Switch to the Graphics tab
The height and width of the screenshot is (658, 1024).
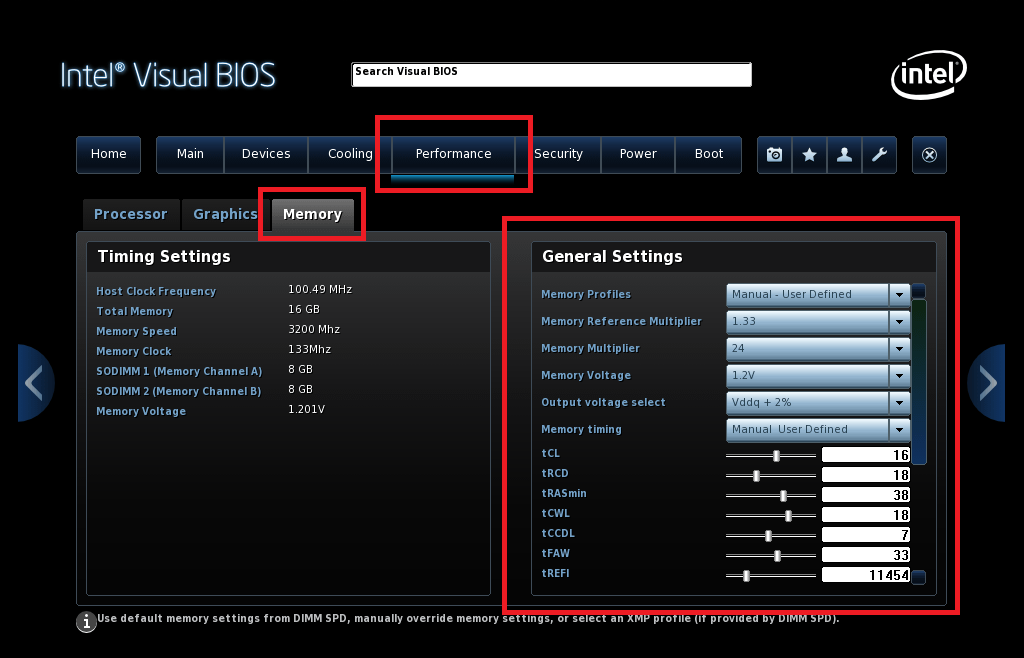pos(225,215)
